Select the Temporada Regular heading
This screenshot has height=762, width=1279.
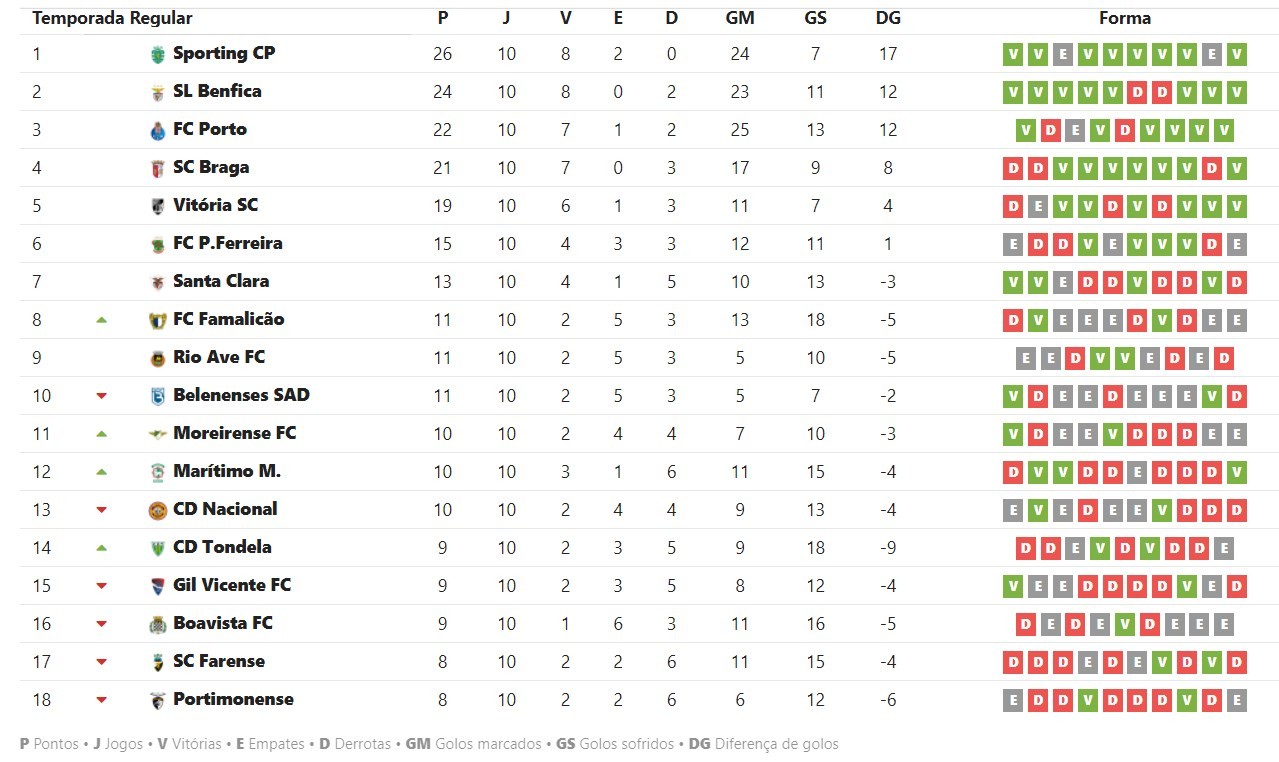(112, 18)
